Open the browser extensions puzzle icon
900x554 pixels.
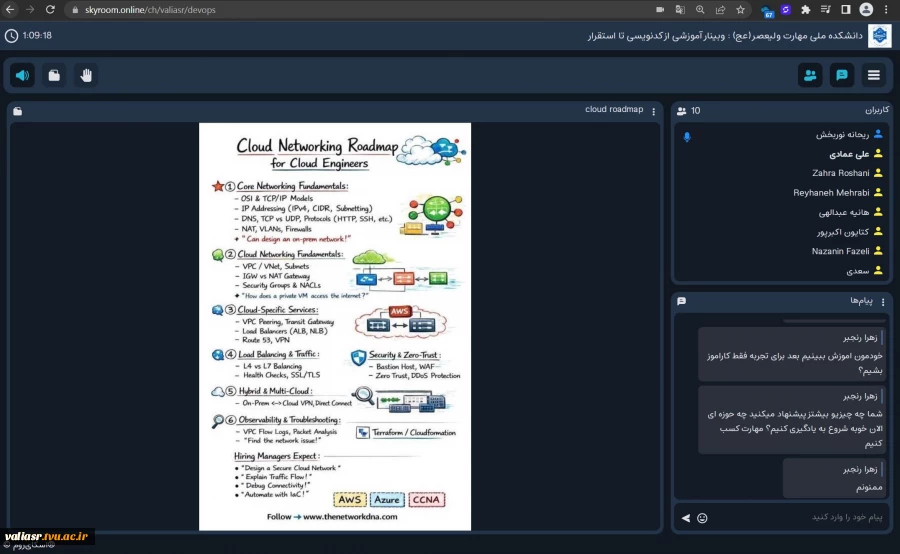click(x=805, y=10)
